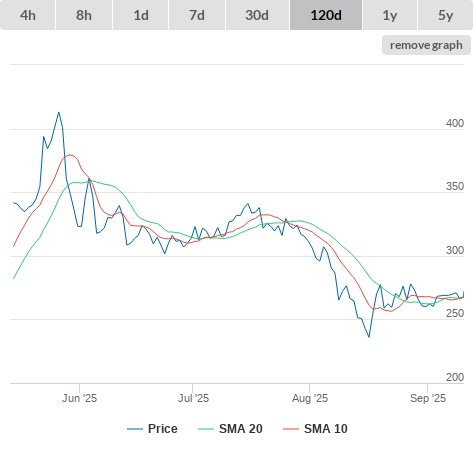This screenshot has width=474, height=455.
Task: Click the Jul '25 axis label
Action: pyautogui.click(x=193, y=398)
